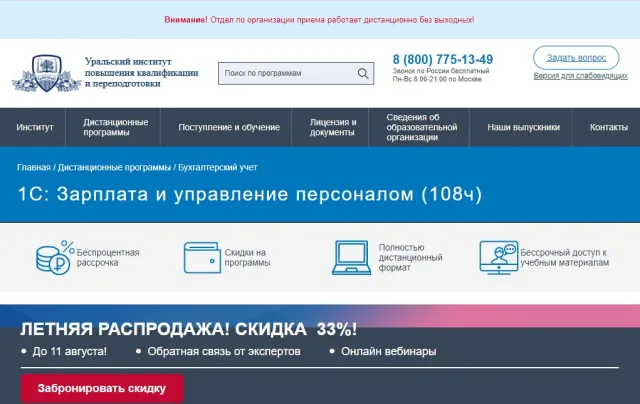Image resolution: width=640 pixels, height=404 pixels.
Task: Open Дистанционные программы menu item
Action: [116, 127]
